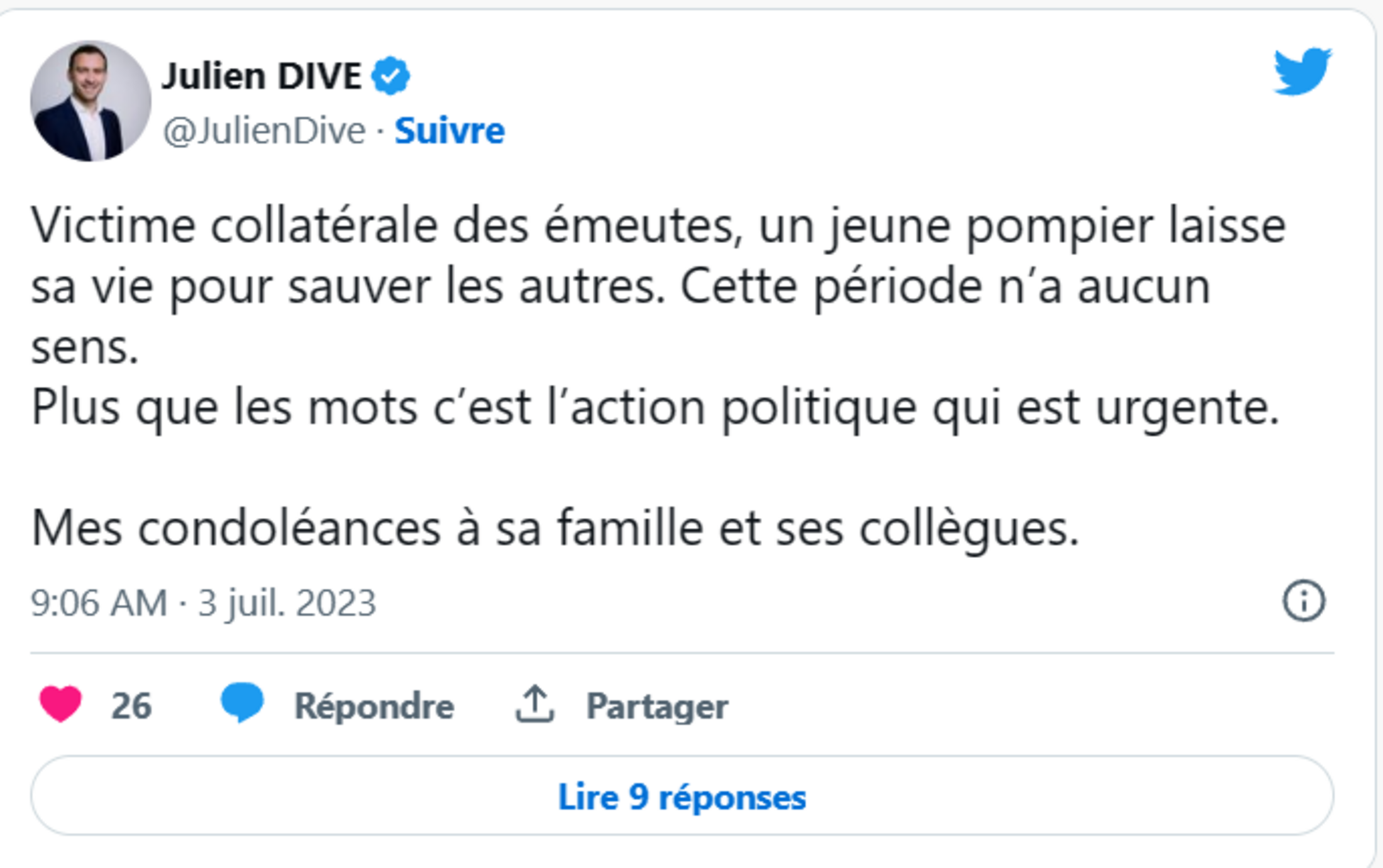This screenshot has height=868, width=1383.
Task: Open Julien Dive's profile photo
Action: tap(91, 101)
